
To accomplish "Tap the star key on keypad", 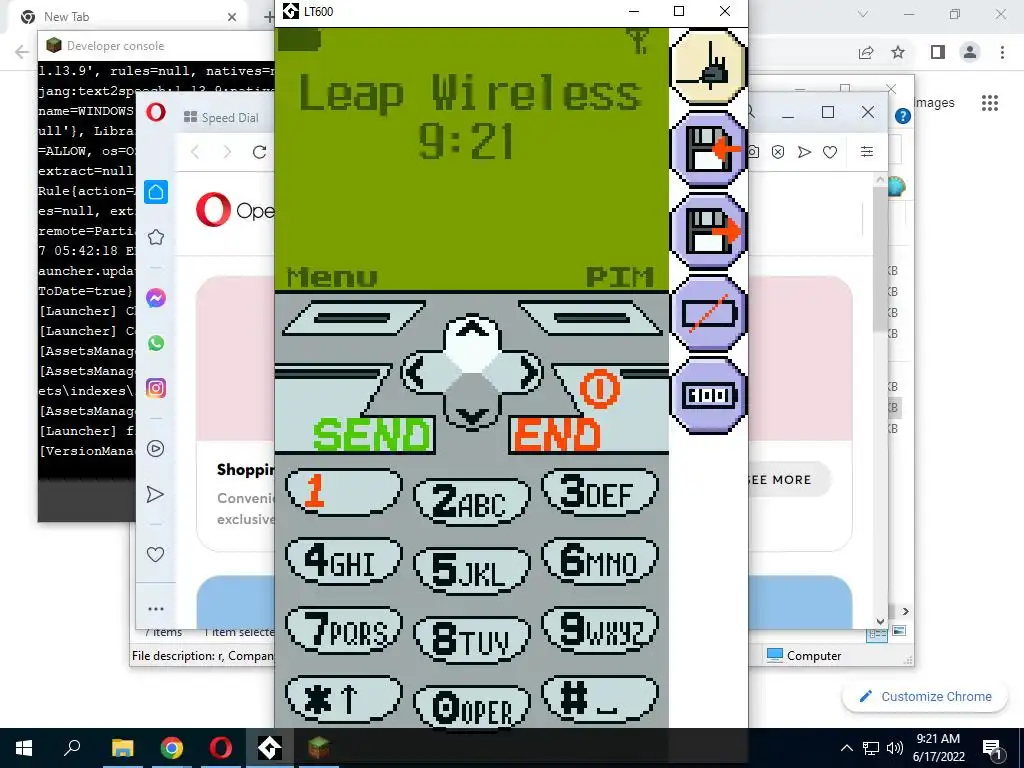I will click(344, 699).
